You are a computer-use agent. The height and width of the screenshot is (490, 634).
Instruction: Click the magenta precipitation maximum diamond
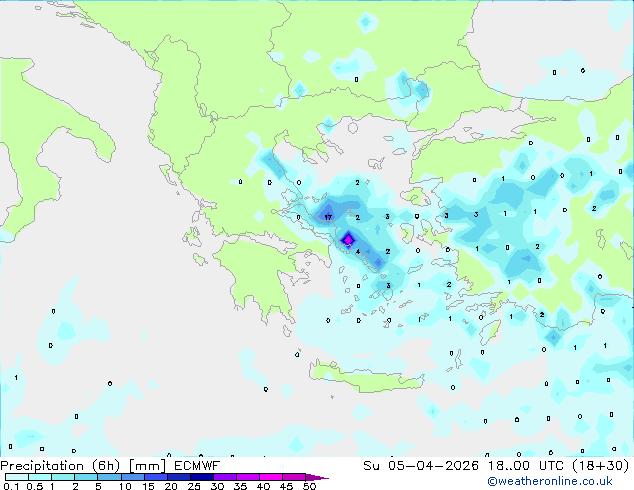click(x=348, y=240)
